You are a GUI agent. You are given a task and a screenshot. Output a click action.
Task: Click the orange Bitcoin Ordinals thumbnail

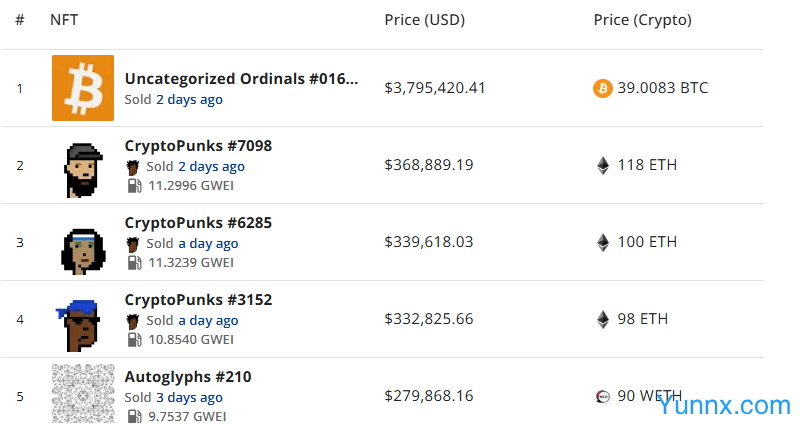click(83, 88)
